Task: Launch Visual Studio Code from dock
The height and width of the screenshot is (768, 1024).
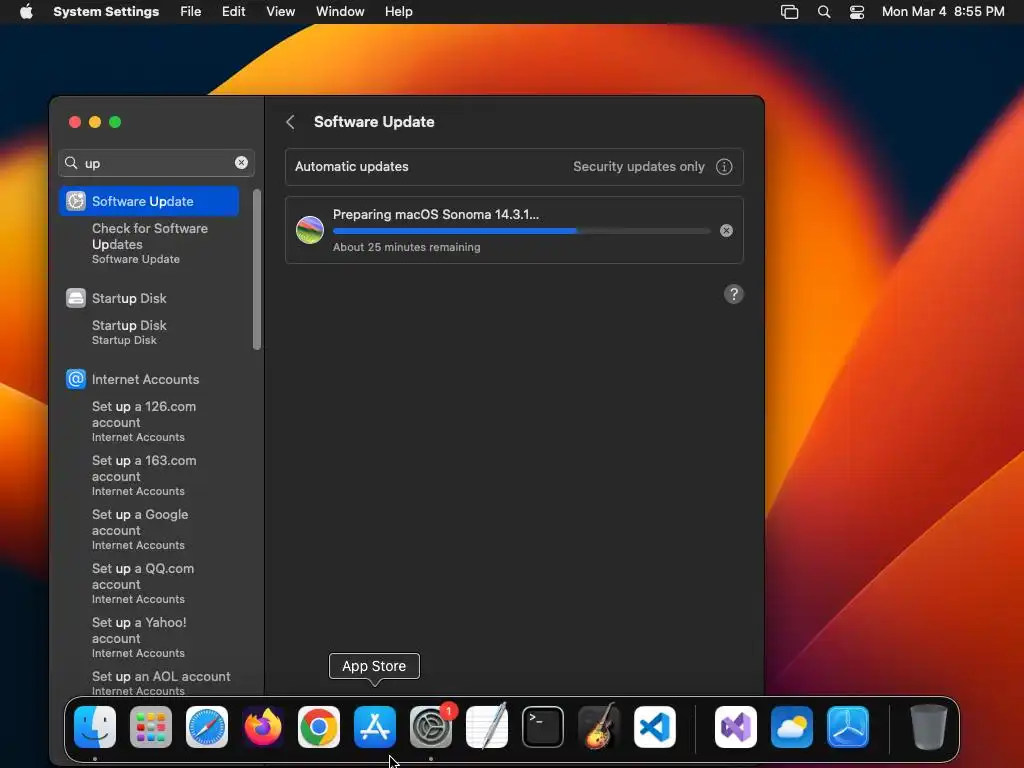Action: click(x=655, y=726)
